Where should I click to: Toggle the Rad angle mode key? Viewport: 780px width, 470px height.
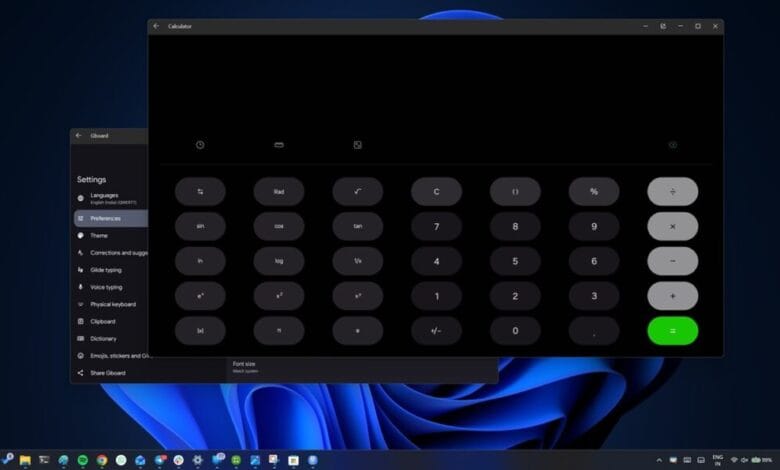[x=279, y=191]
